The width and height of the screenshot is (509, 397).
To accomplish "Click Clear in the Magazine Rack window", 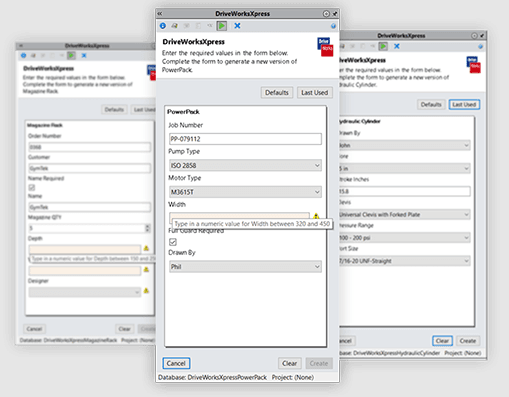I will click(124, 329).
